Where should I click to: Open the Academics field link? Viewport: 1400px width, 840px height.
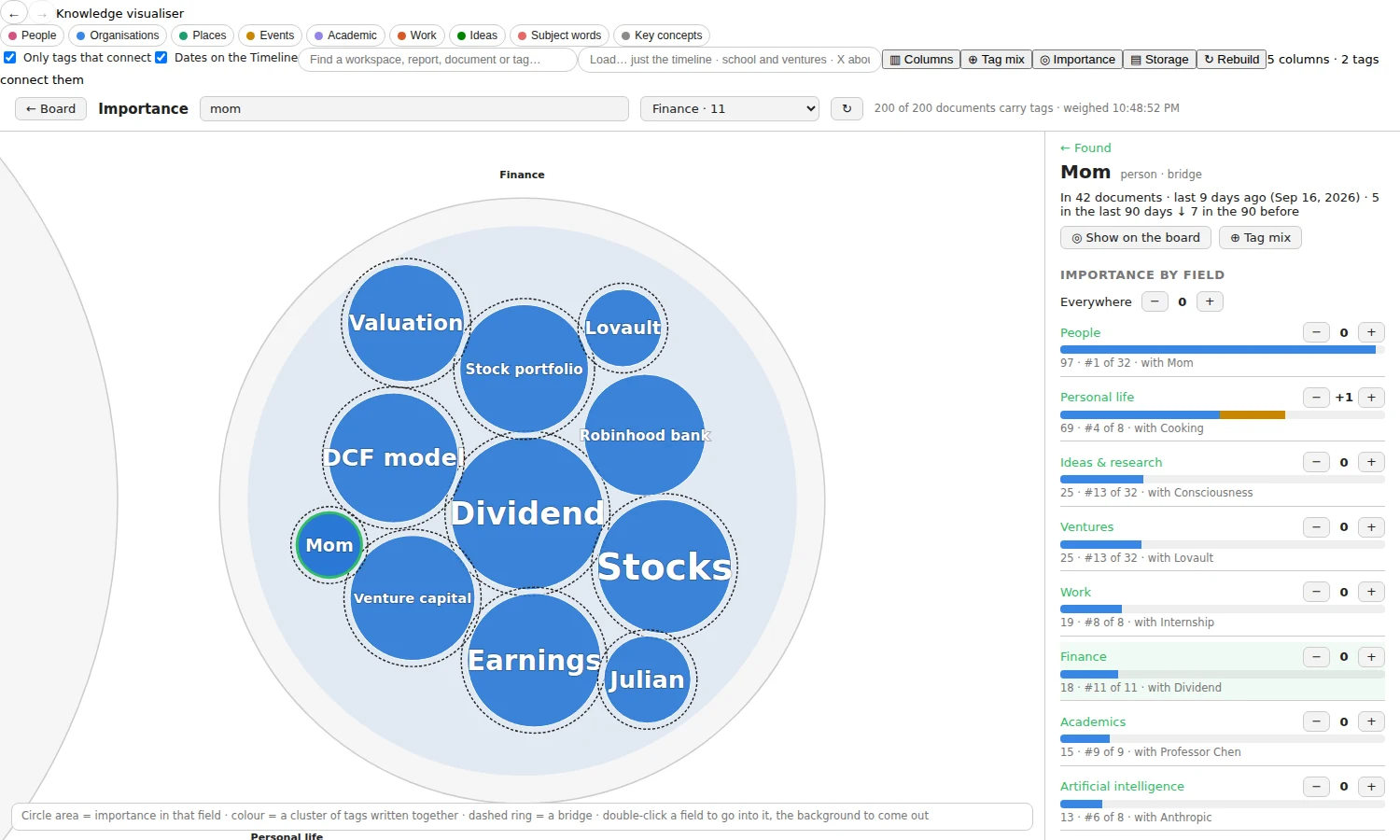[x=1093, y=722]
